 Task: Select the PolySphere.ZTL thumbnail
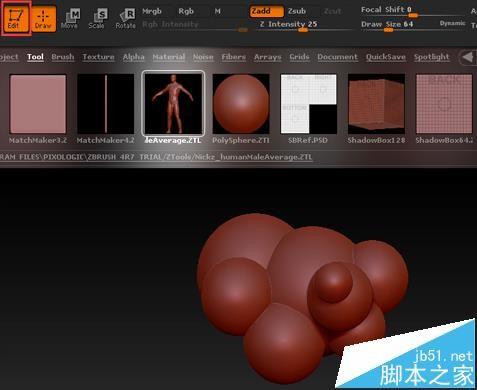[241, 104]
